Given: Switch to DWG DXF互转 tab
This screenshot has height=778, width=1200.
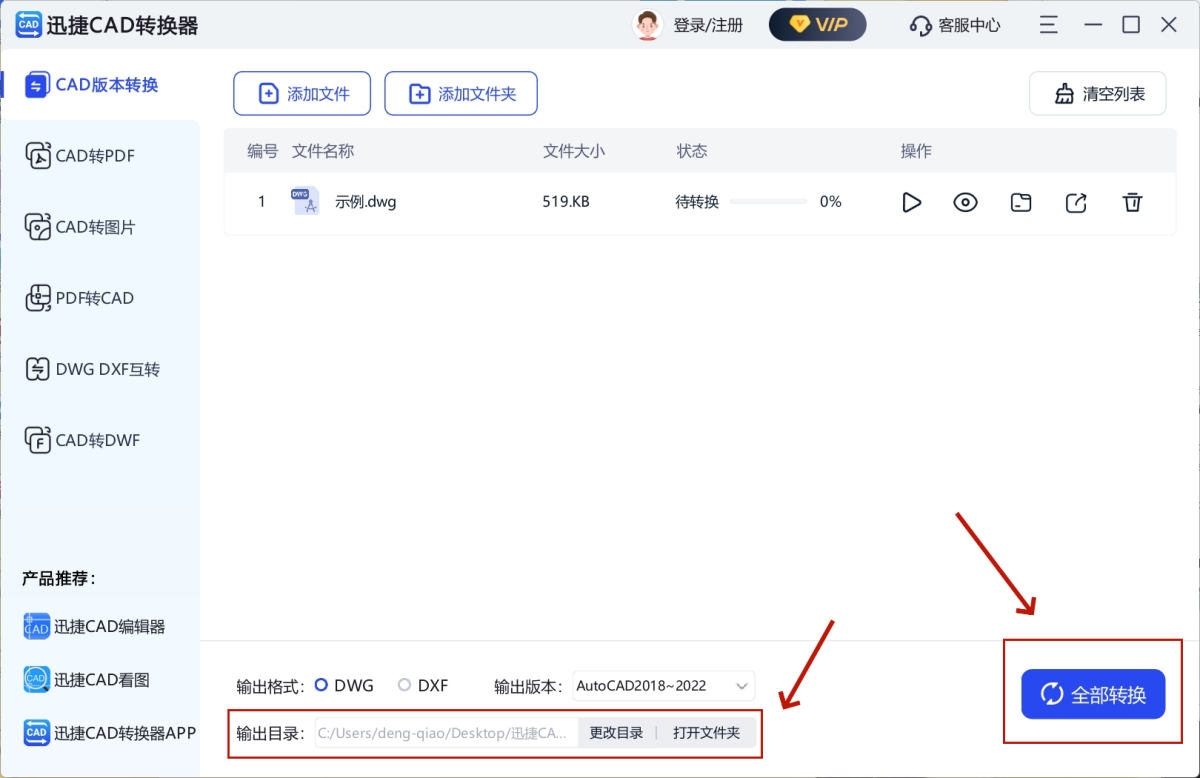Looking at the screenshot, I should pos(92,369).
